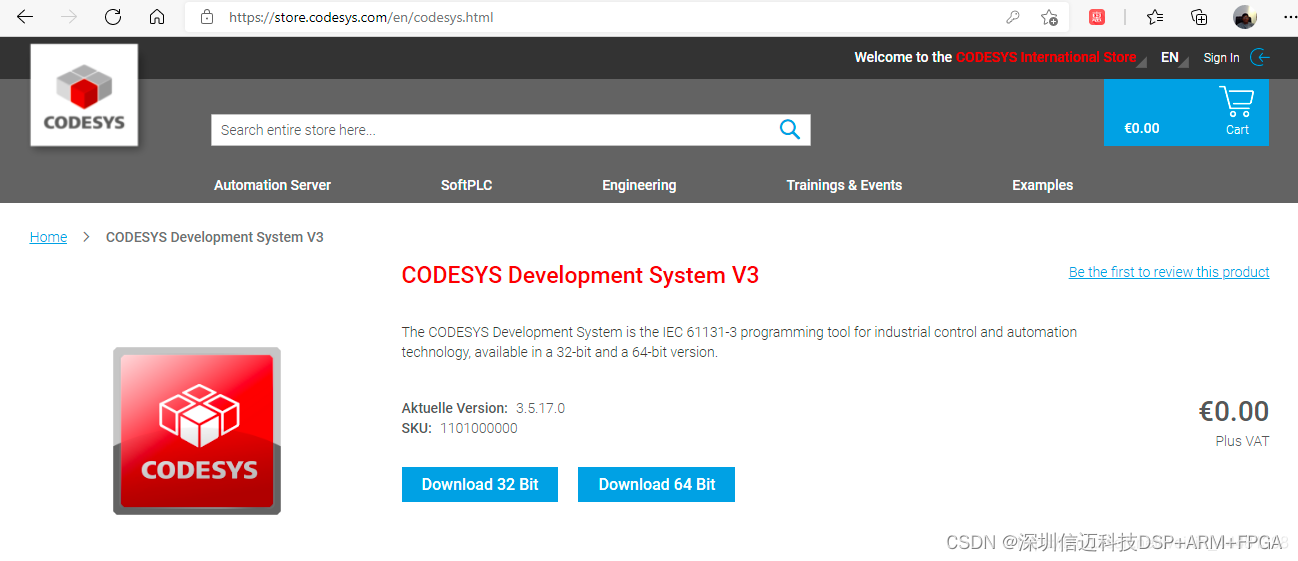The height and width of the screenshot is (561, 1298).
Task: Refresh the page
Action: point(113,17)
